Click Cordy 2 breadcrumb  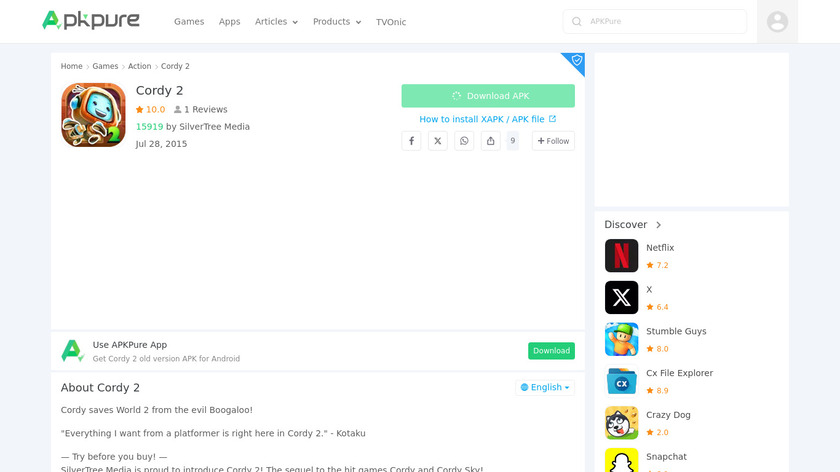pyautogui.click(x=175, y=66)
